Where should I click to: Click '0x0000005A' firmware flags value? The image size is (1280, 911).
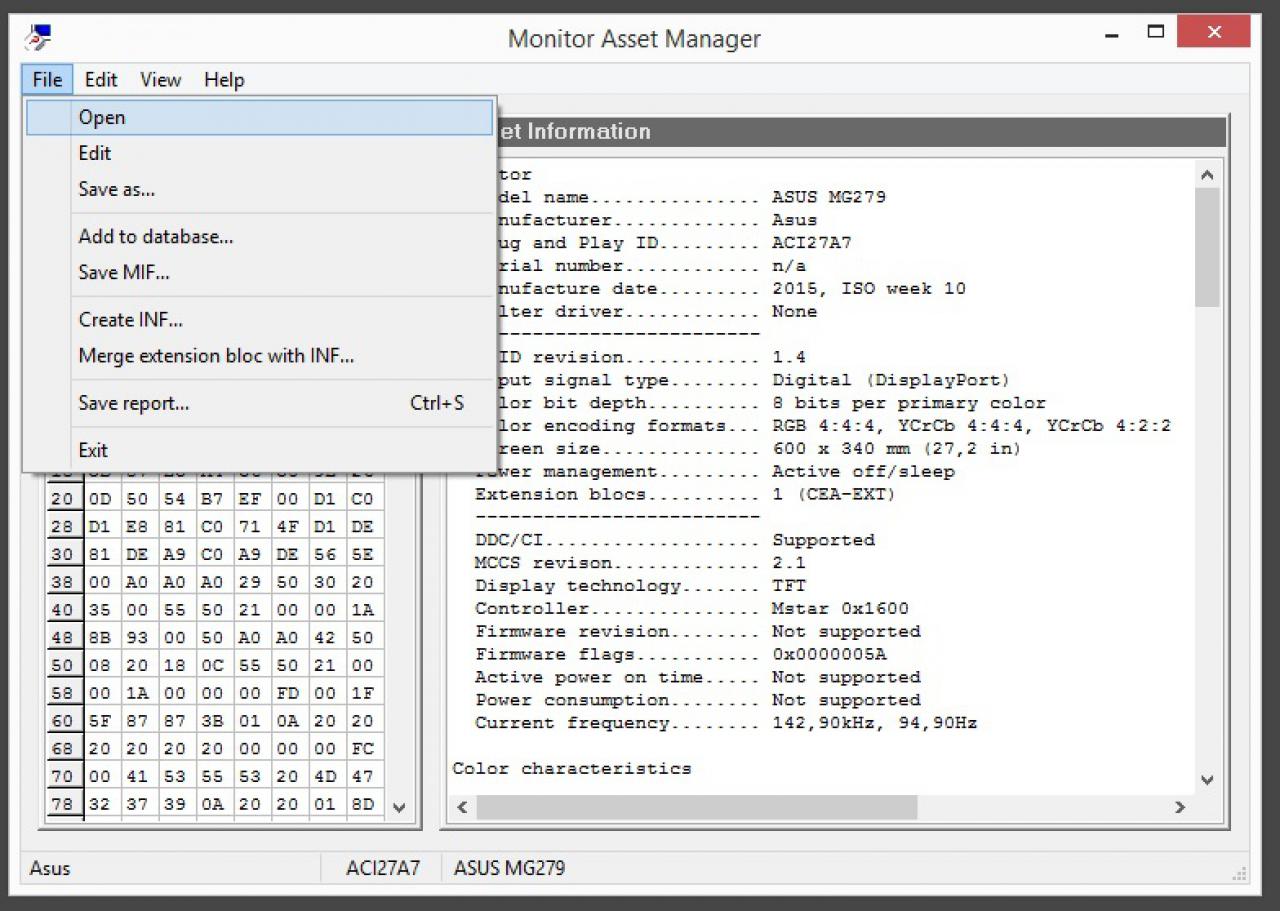click(829, 655)
